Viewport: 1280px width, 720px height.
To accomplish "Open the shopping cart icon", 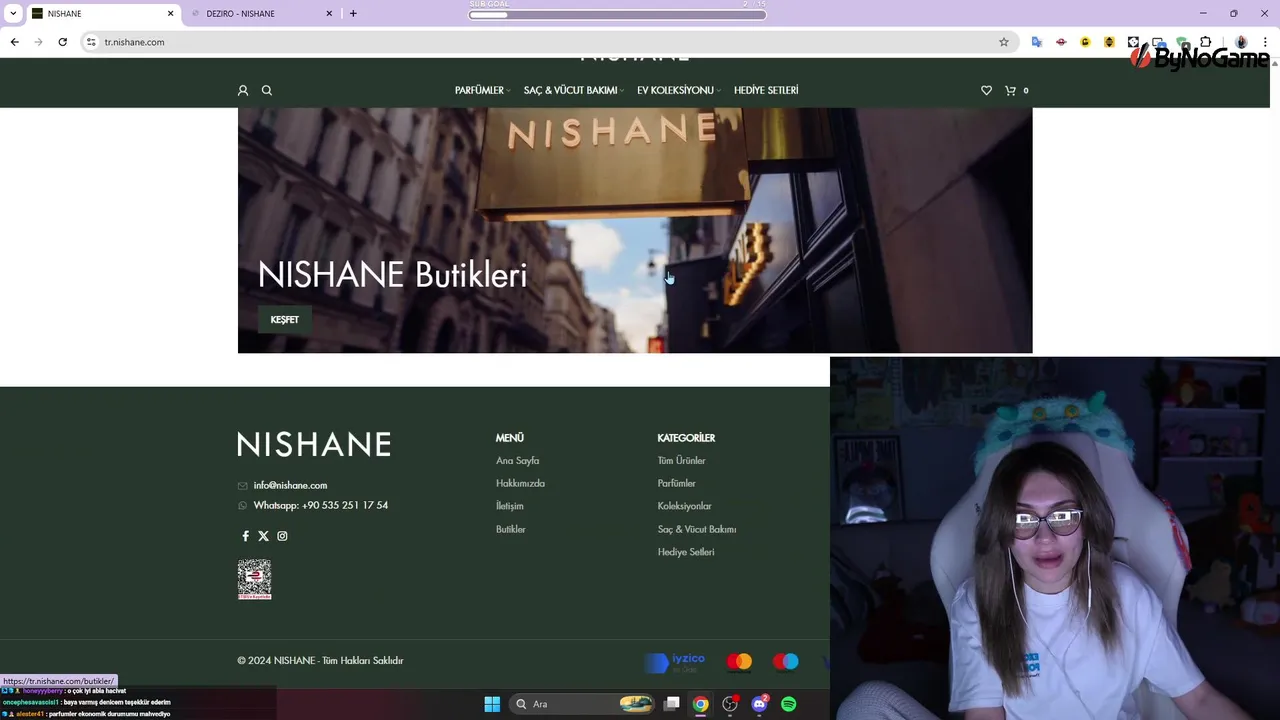I will click(1010, 90).
